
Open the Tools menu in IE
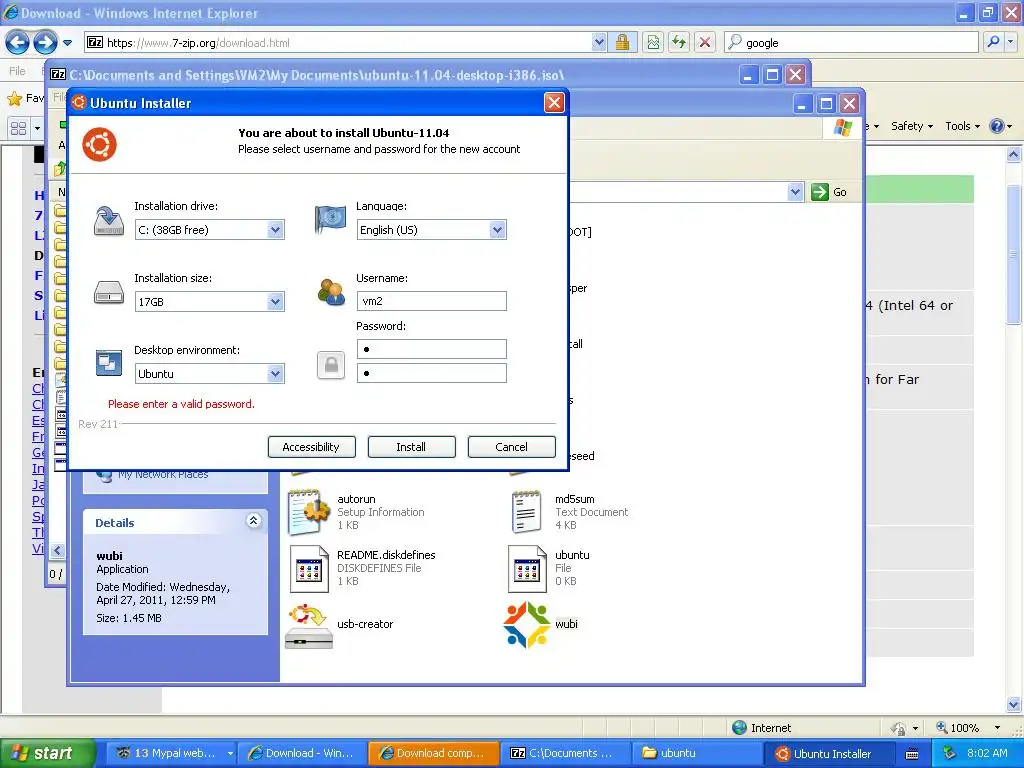pos(963,126)
